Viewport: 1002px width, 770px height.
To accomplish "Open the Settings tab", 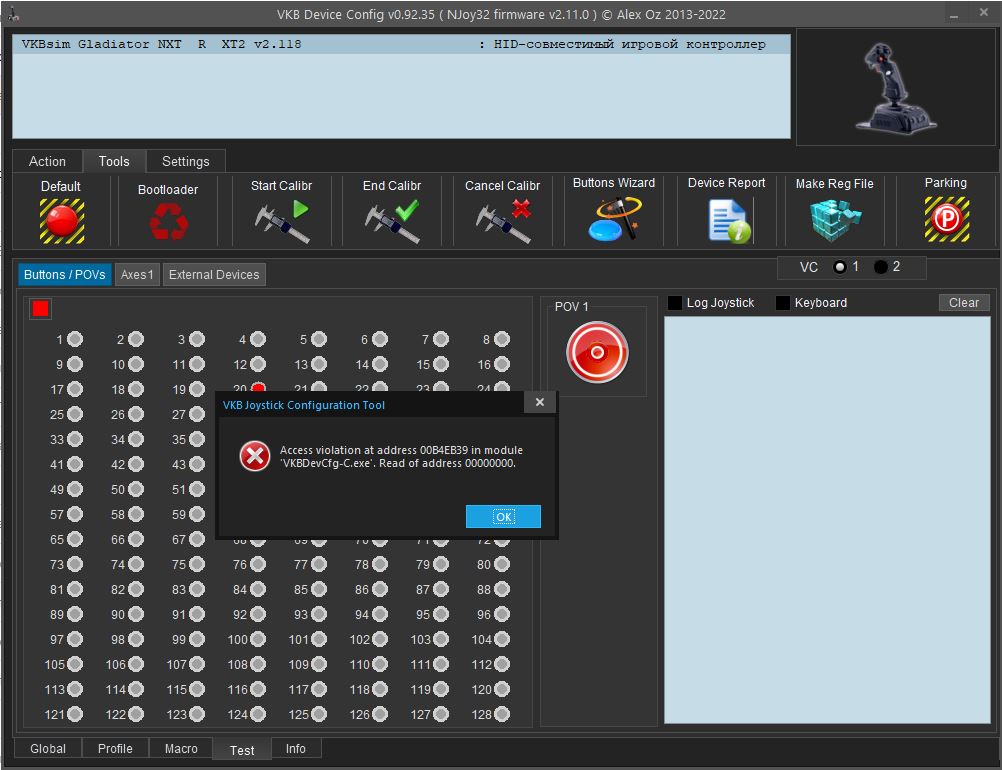I will click(x=186, y=162).
